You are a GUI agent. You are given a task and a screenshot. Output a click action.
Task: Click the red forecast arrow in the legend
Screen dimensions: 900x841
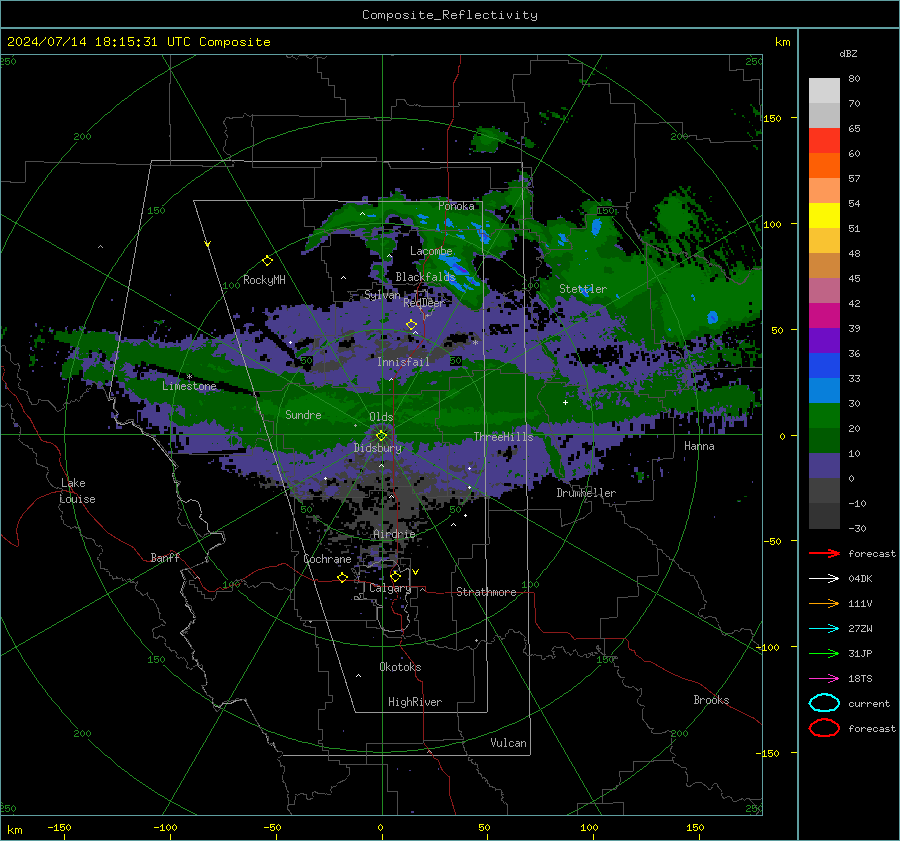coord(824,553)
